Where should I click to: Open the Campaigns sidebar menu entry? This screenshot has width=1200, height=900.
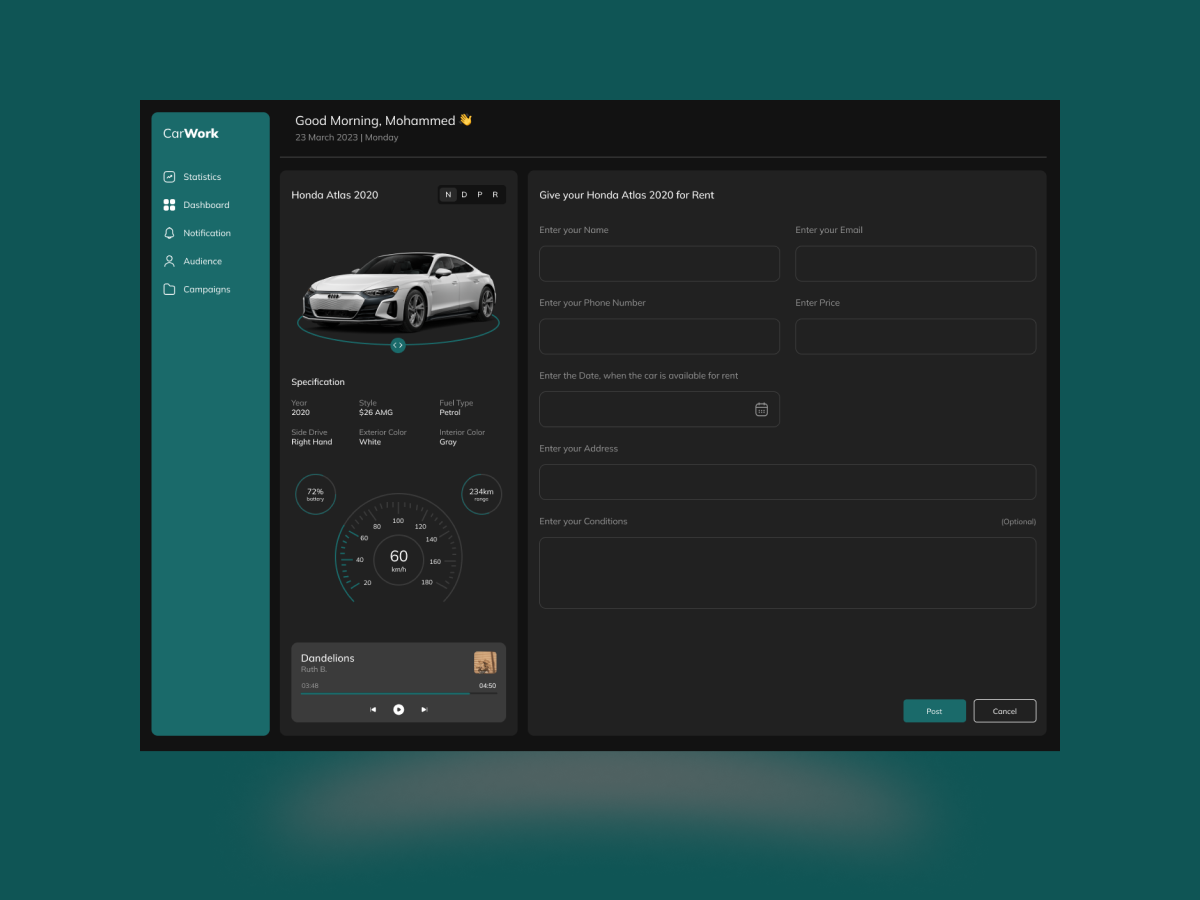pos(206,289)
